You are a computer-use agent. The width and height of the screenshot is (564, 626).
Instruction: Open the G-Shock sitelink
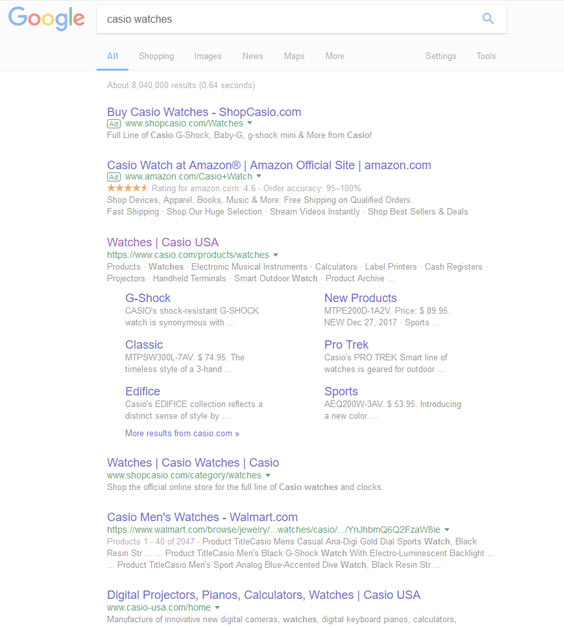[148, 298]
